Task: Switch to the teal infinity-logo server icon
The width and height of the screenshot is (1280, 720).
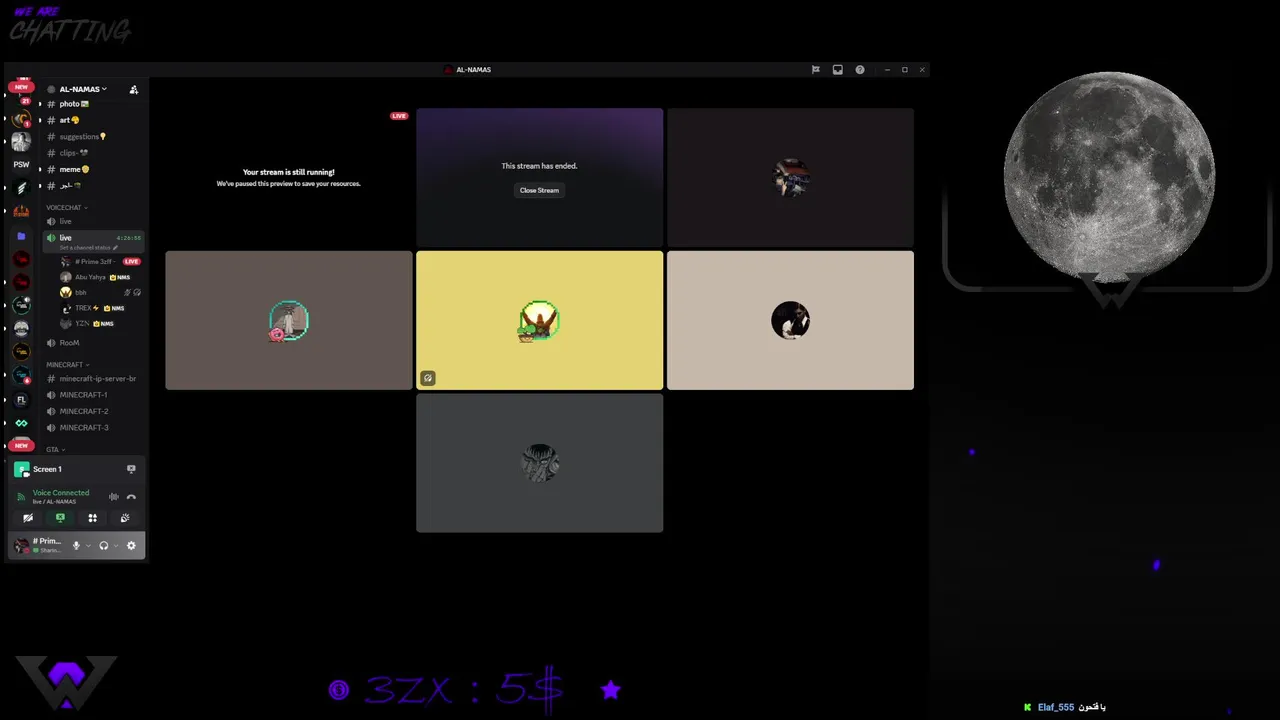Action: (21, 424)
